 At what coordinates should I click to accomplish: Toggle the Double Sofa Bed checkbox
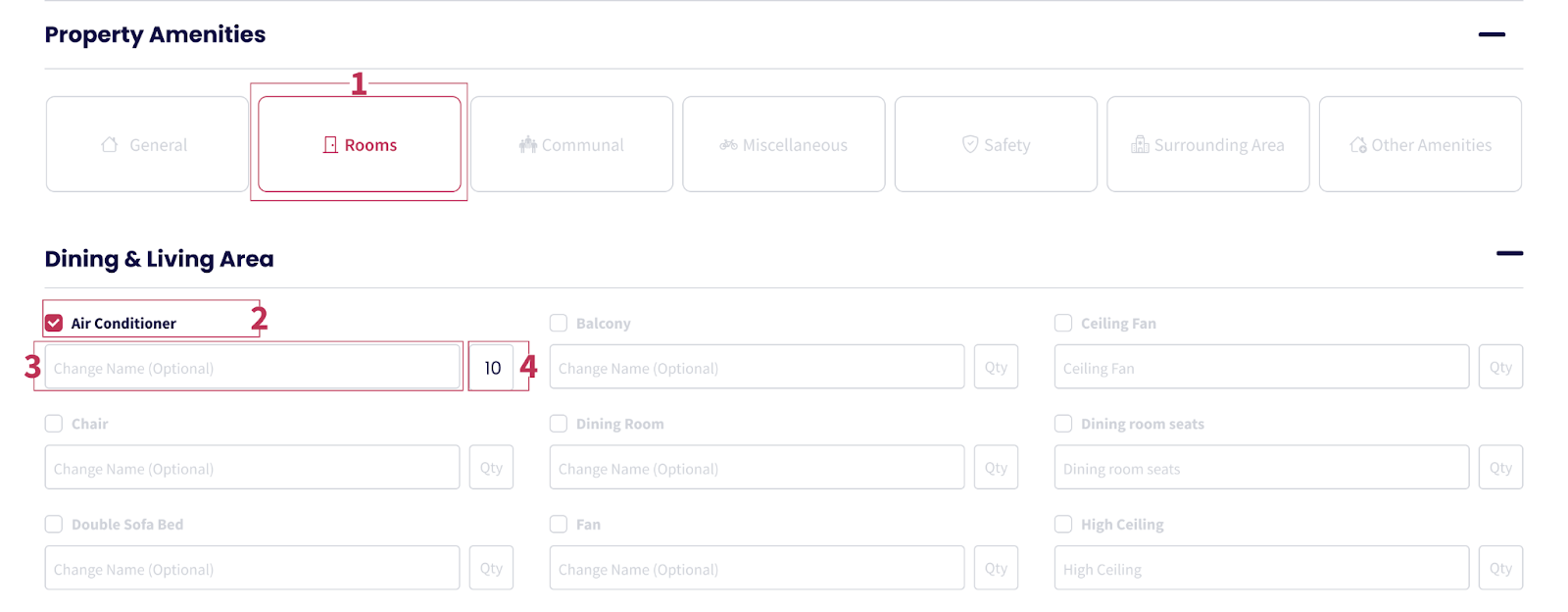click(x=54, y=524)
